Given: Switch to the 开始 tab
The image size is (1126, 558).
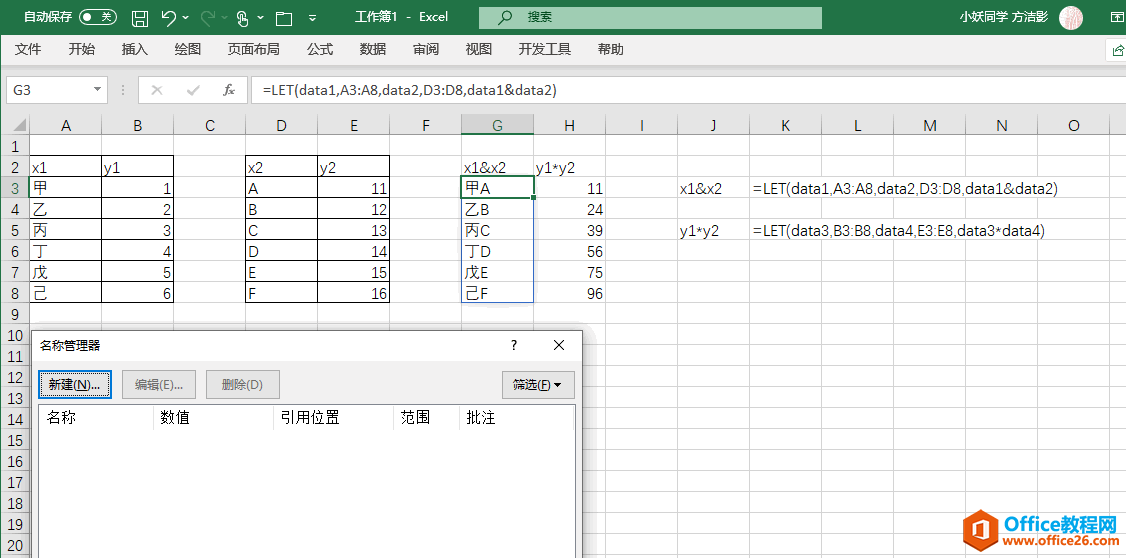Looking at the screenshot, I should click(81, 49).
